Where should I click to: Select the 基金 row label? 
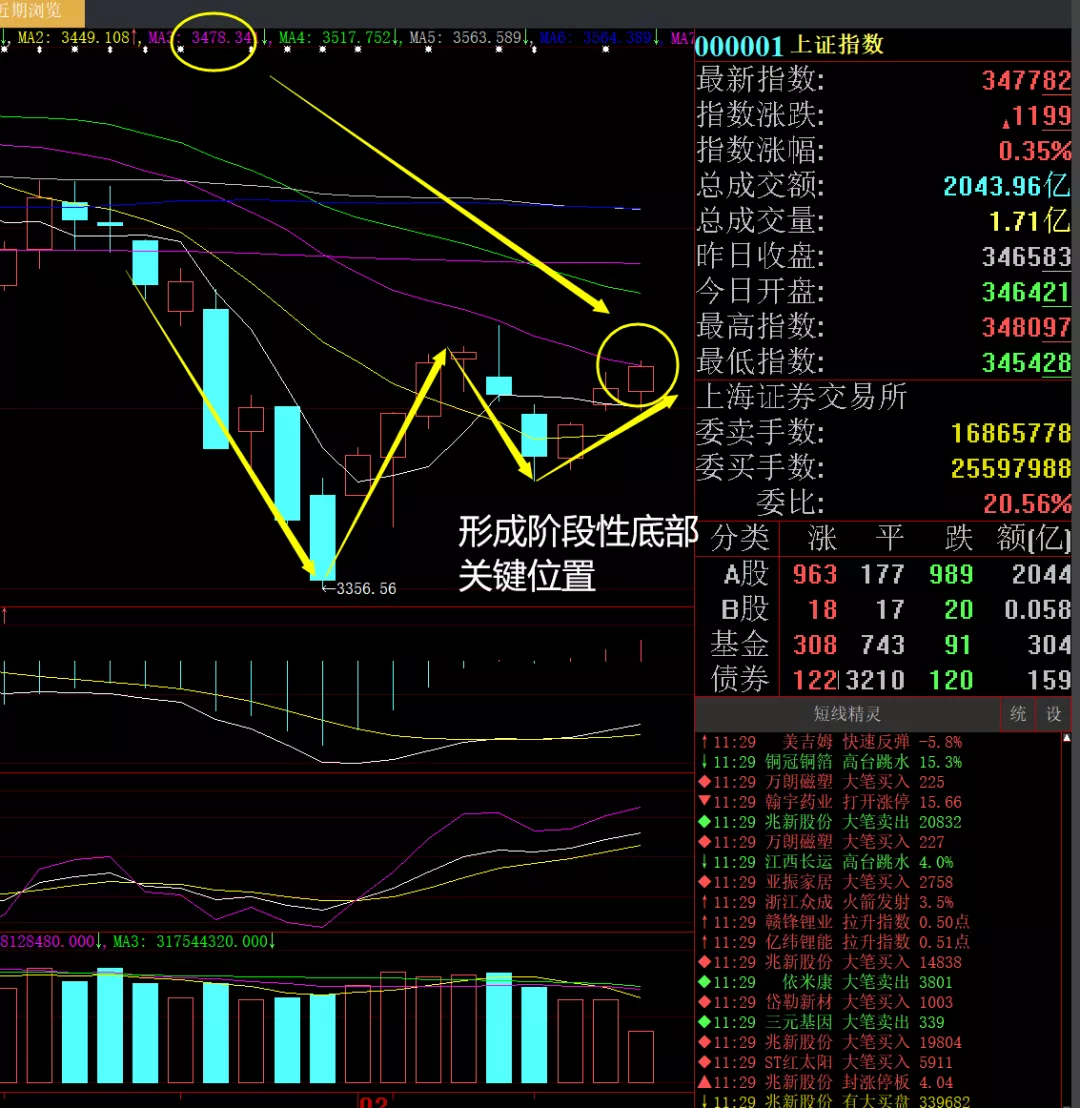(739, 644)
